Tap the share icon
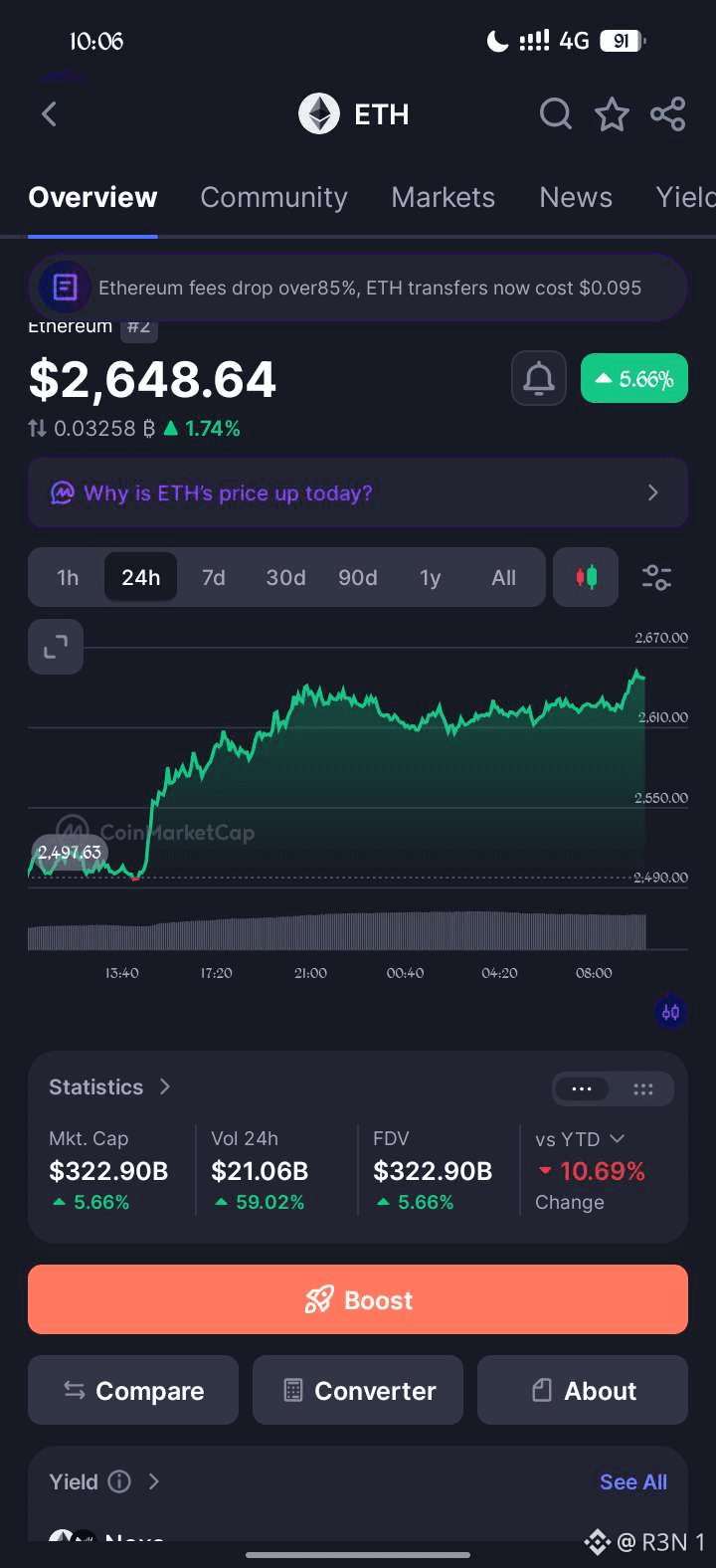The height and width of the screenshot is (1568, 716). click(x=667, y=114)
